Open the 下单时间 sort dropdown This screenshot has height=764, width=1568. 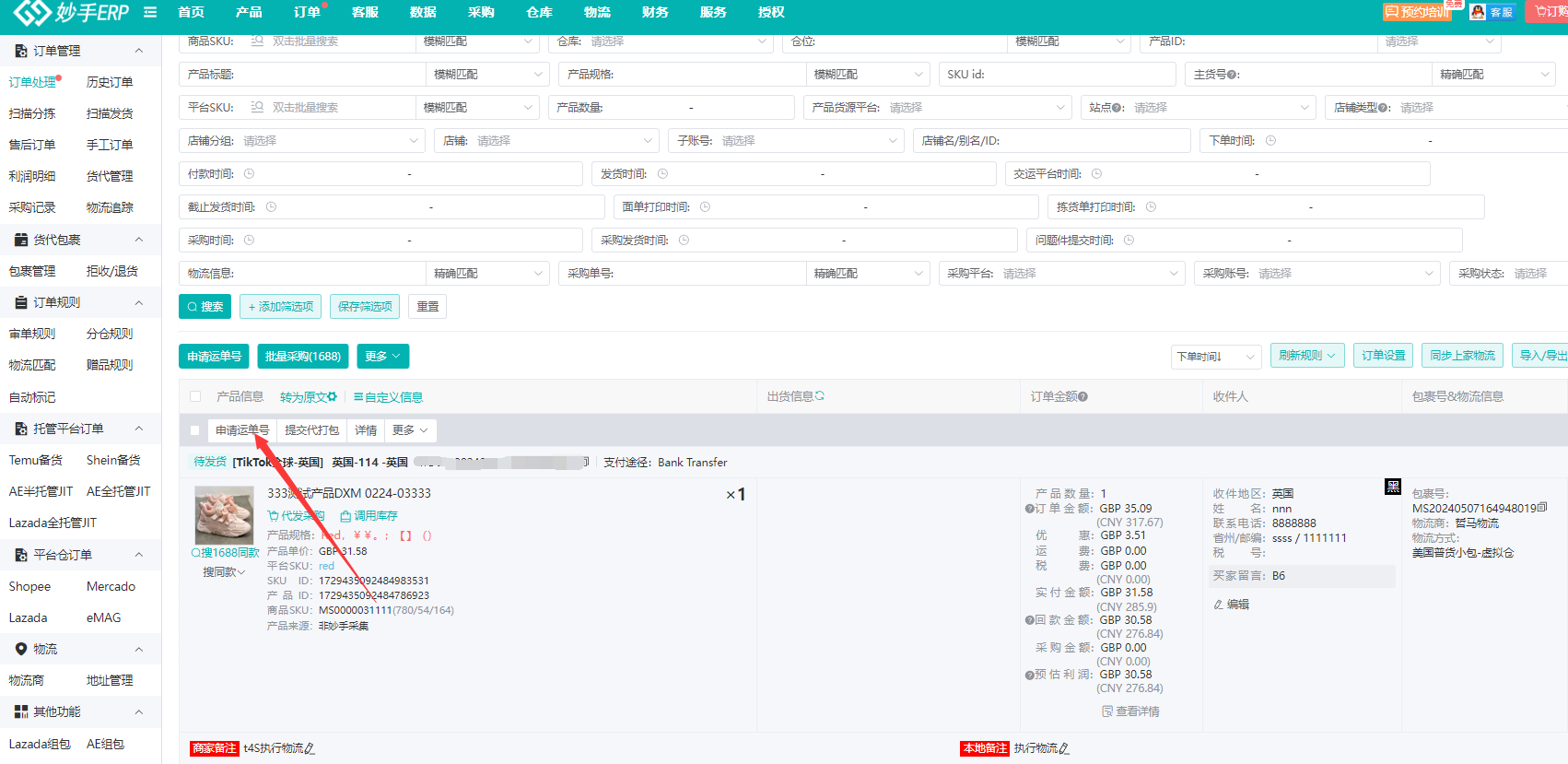point(1215,357)
